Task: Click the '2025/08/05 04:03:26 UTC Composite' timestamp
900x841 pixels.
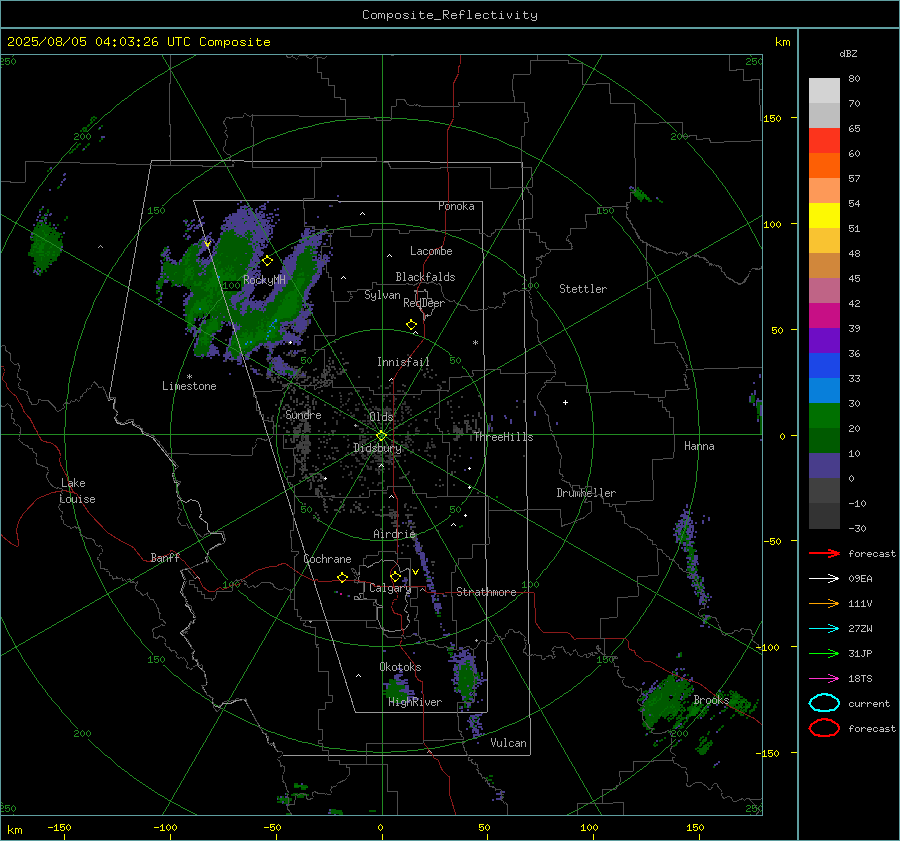Action: coord(138,42)
